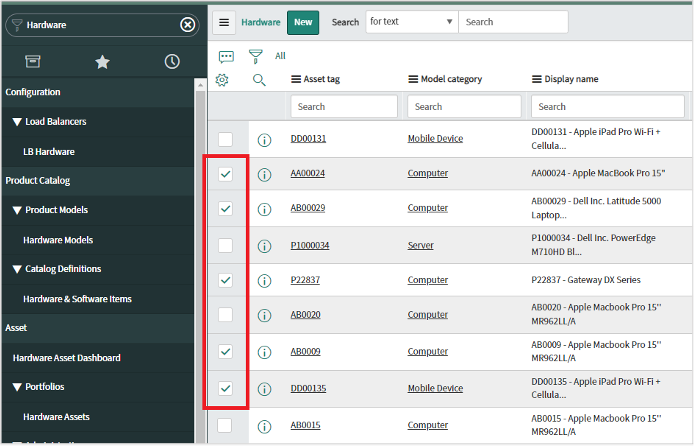This screenshot has height=446, width=694.
Task: Open the 'for text' search dropdown
Action: [x=412, y=22]
